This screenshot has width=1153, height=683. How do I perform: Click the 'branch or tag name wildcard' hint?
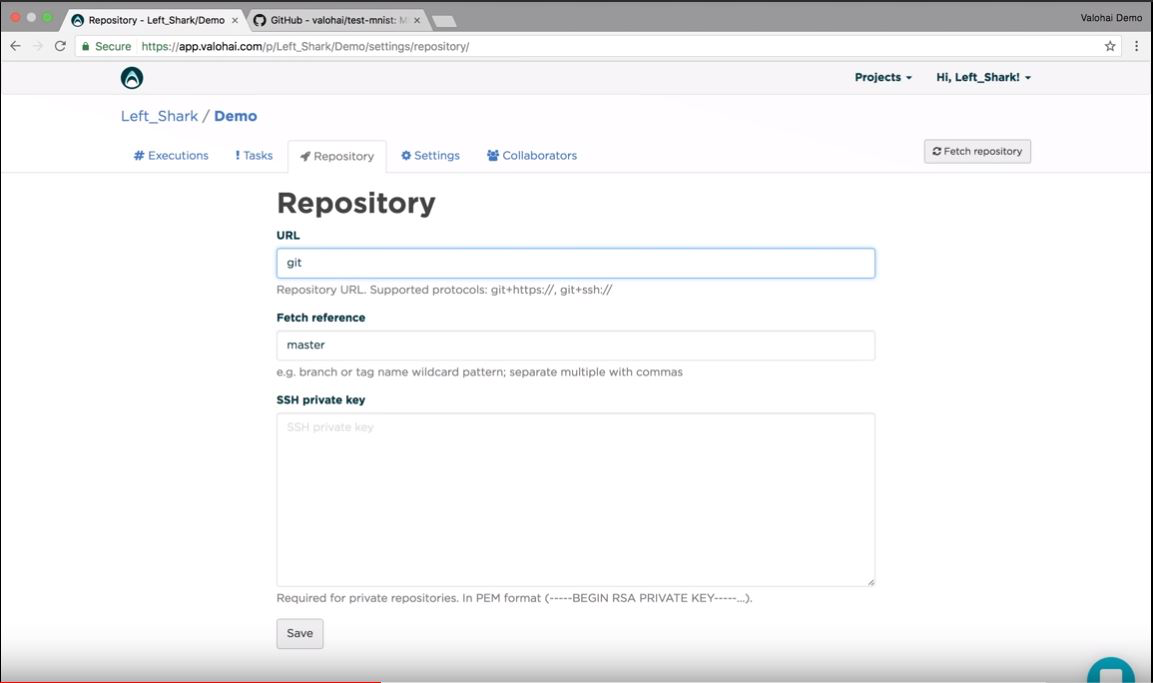pyautogui.click(x=479, y=372)
